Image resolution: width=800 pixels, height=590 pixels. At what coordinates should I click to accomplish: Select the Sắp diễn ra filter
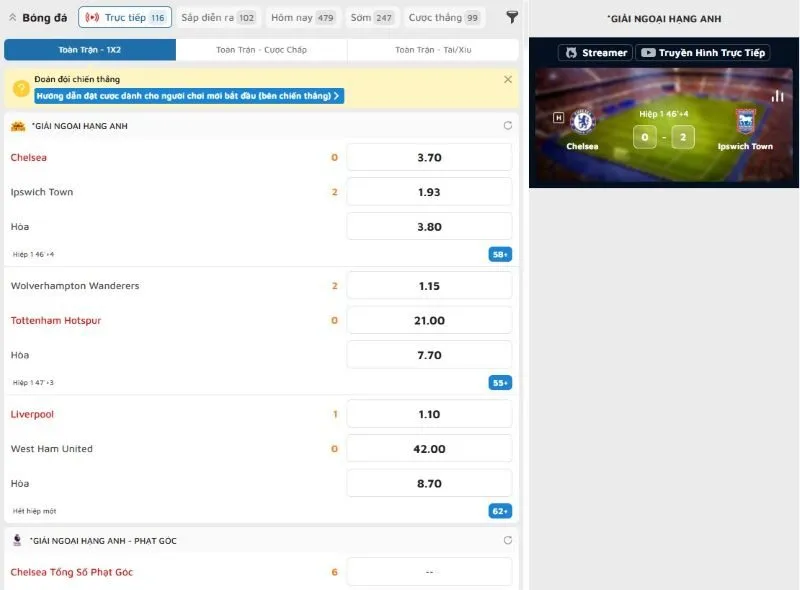[x=217, y=17]
